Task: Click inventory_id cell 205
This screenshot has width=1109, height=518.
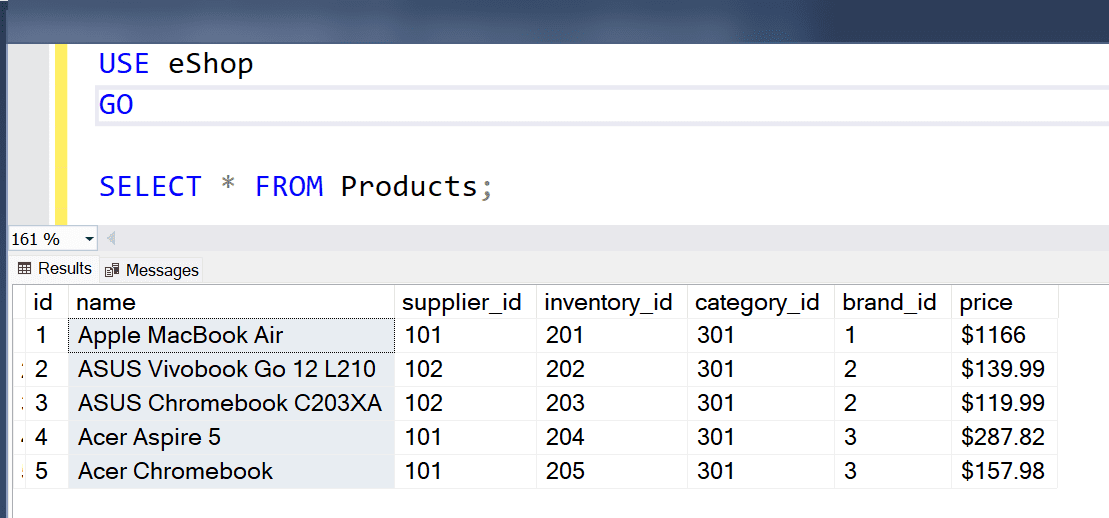Action: 612,471
